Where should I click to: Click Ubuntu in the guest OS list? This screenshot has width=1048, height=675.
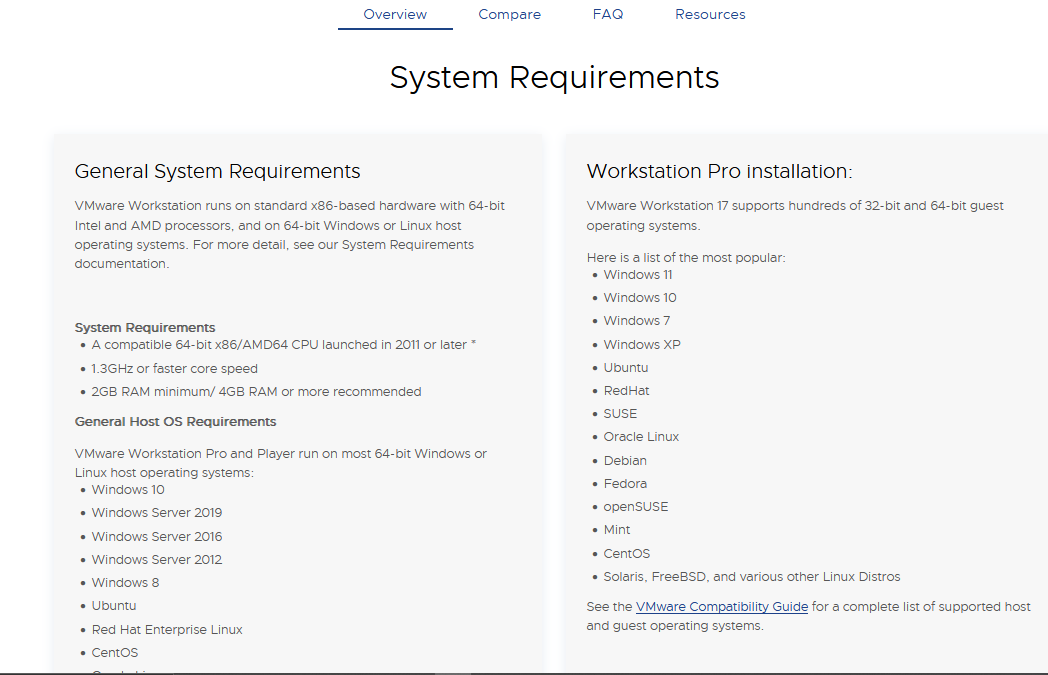pos(626,368)
